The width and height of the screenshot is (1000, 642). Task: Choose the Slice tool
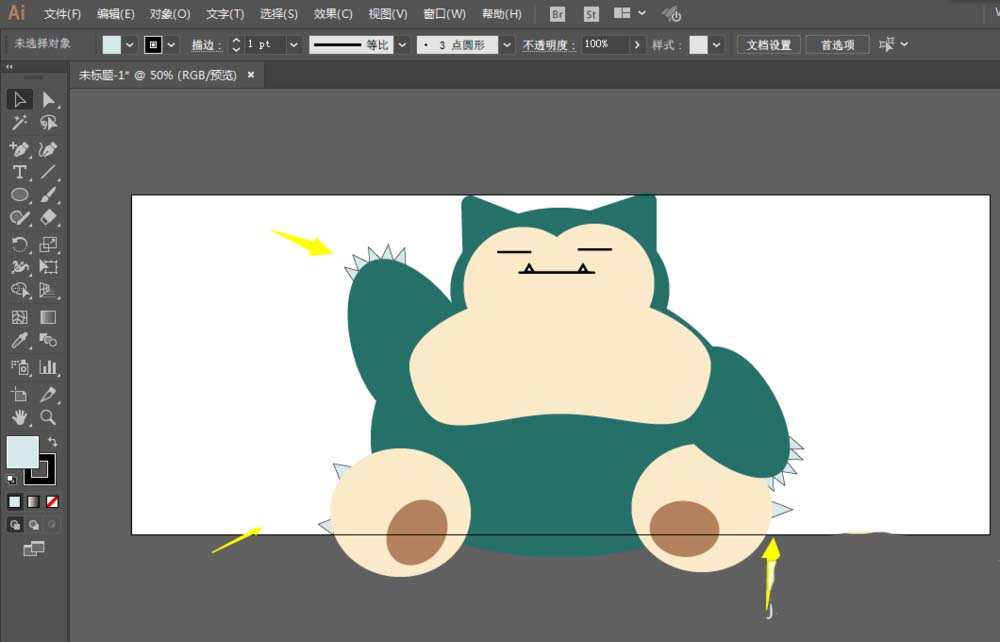click(x=48, y=395)
